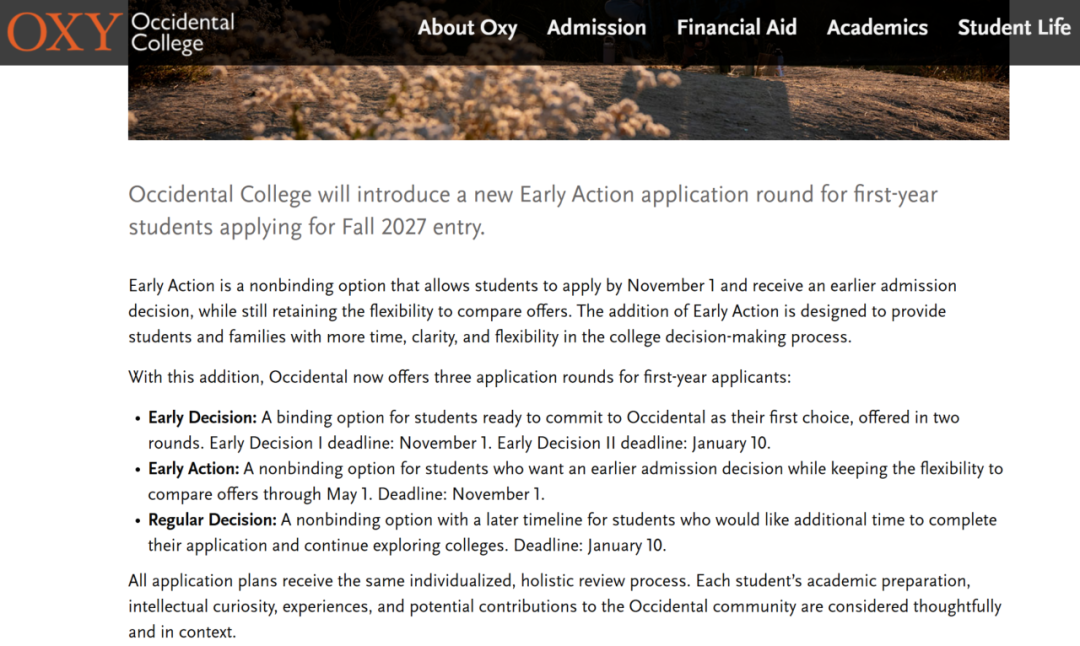
Task: Click the bold Early Decision label
Action: 203,417
